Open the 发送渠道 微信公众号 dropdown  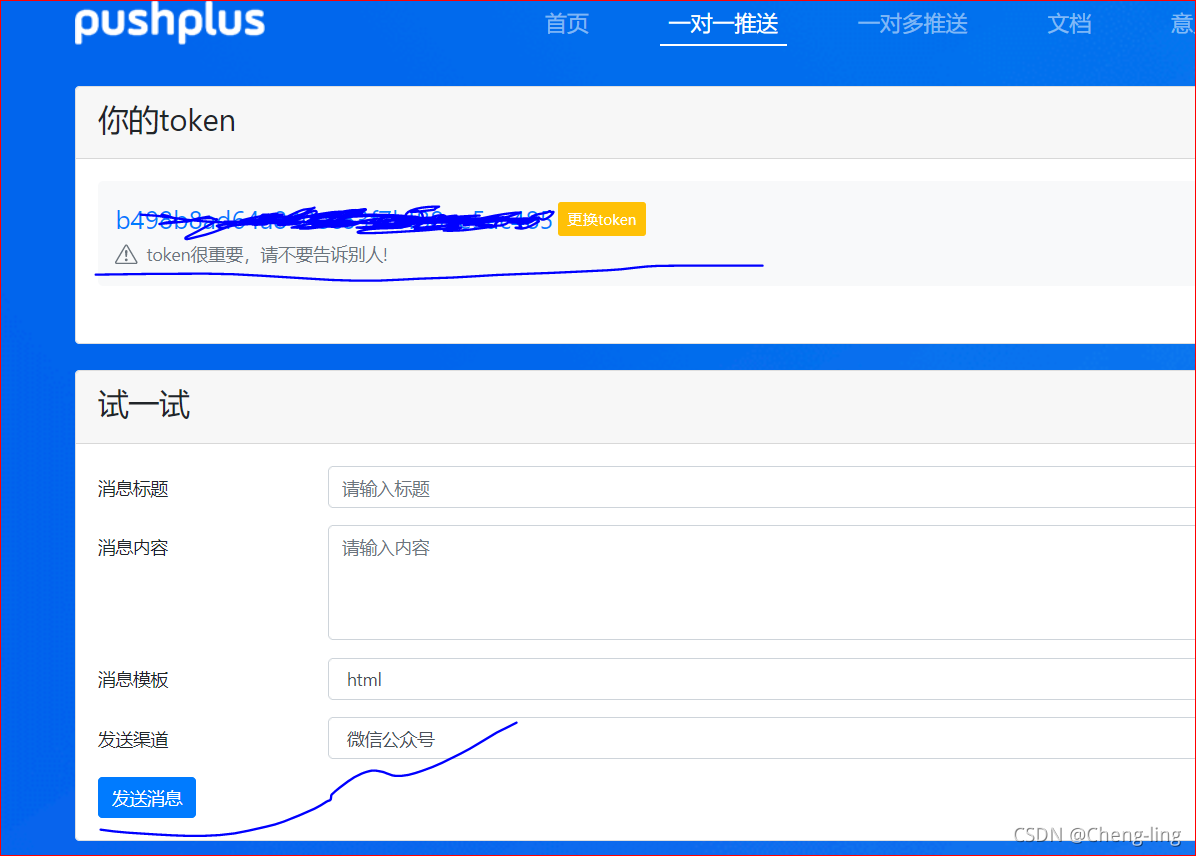point(761,738)
